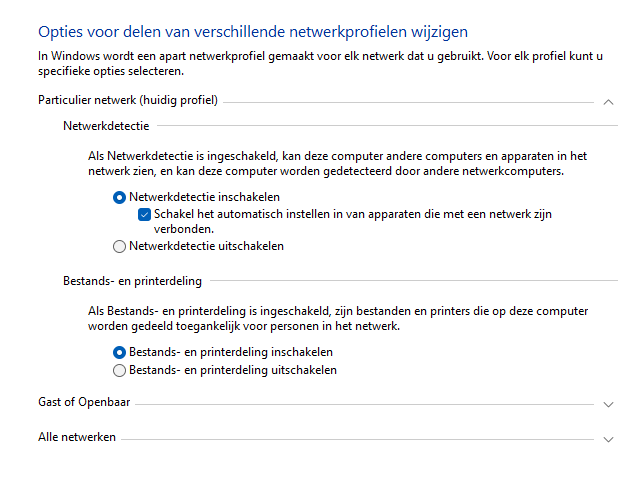Choose the "Netwerkdetectie uitschakelen" radio button

[x=120, y=246]
